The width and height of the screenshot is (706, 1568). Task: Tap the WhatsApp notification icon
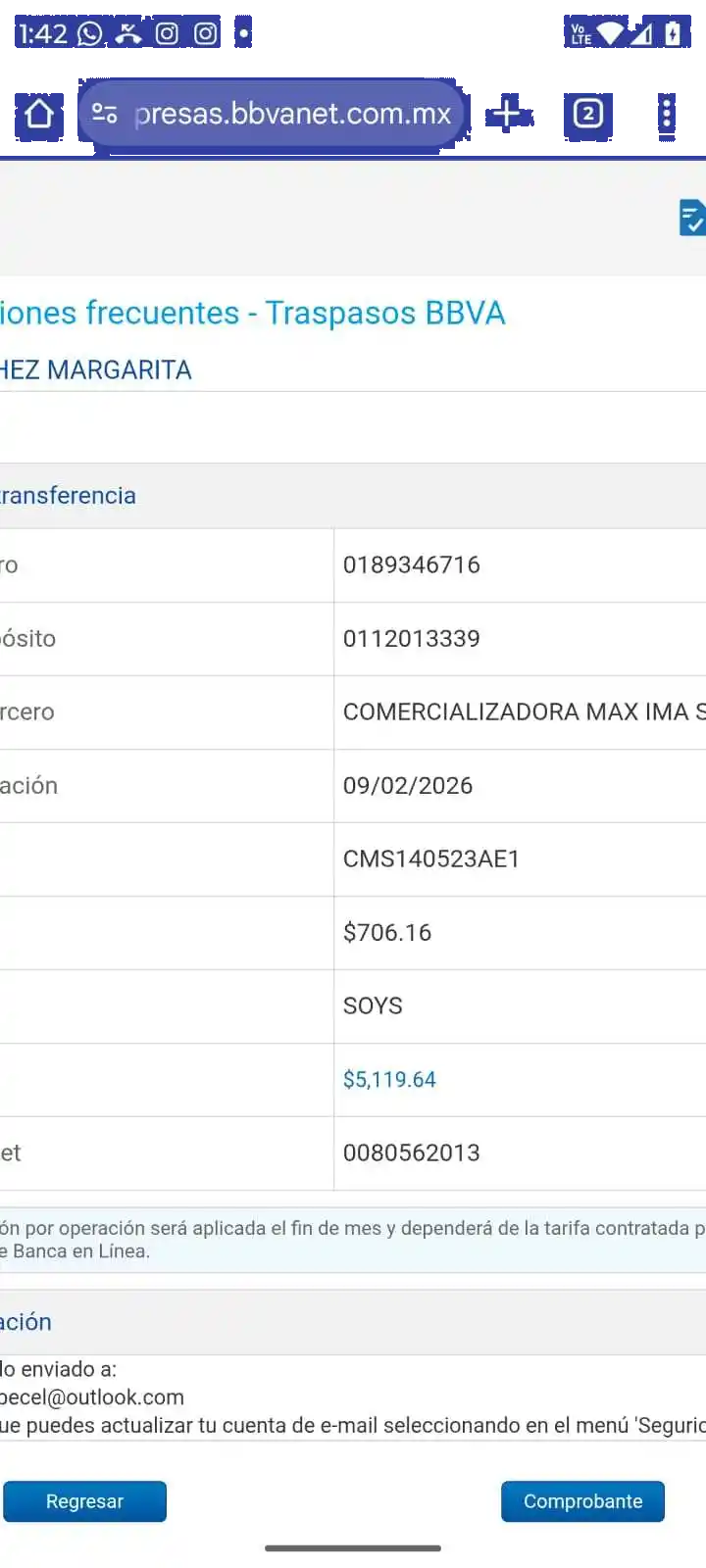90,34
